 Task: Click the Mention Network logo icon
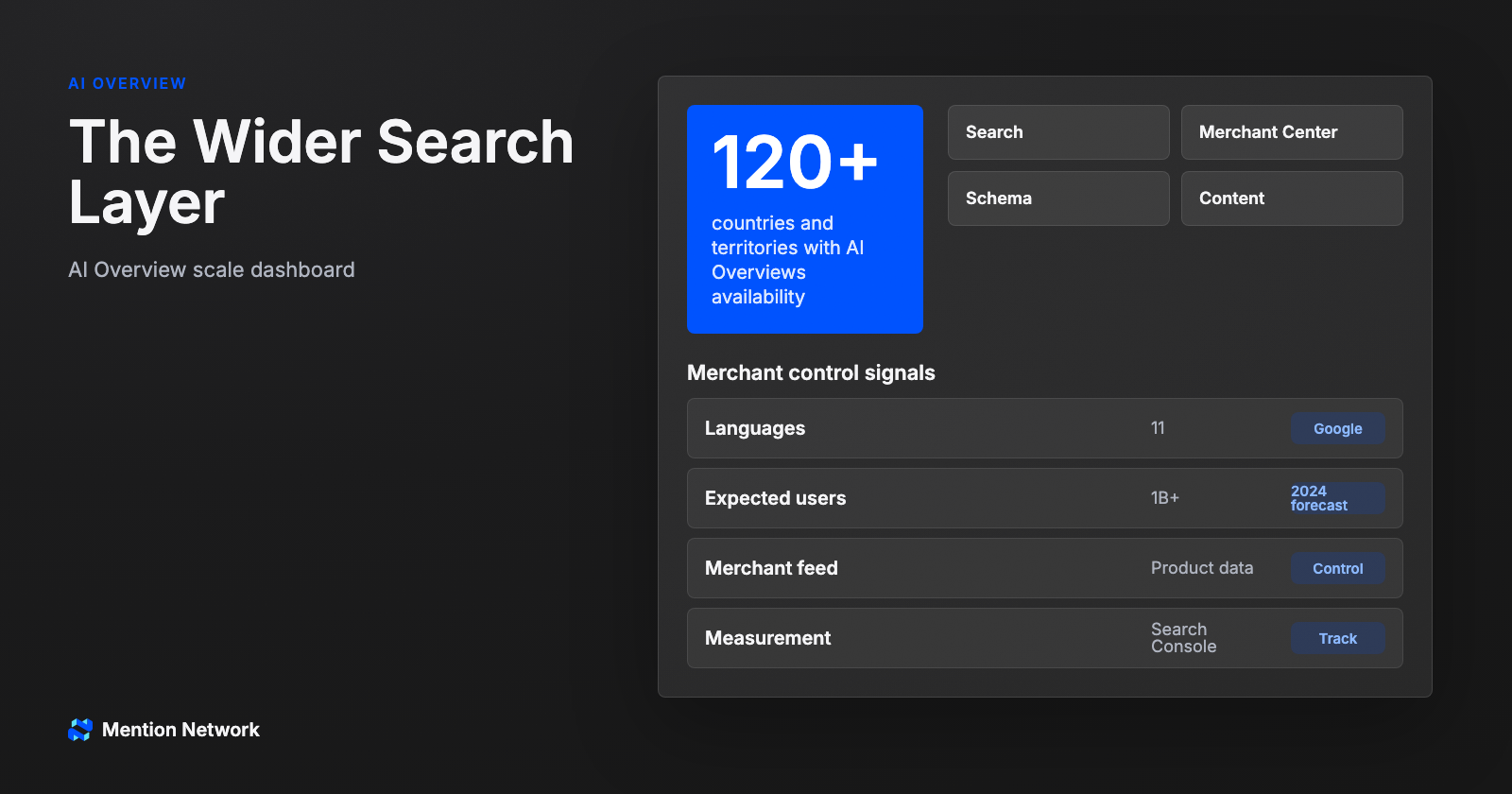click(80, 730)
